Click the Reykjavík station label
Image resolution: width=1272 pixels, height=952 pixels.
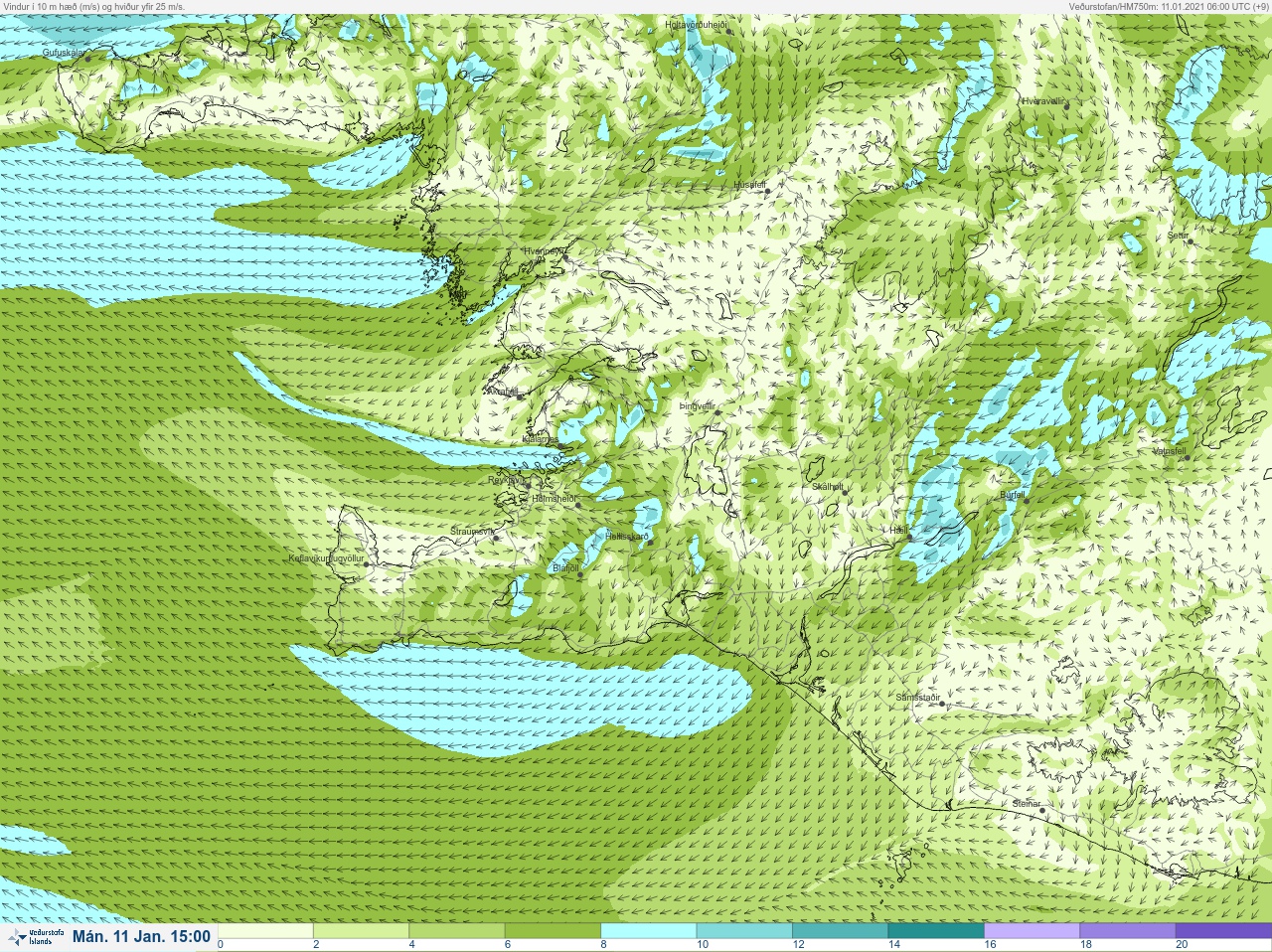coord(506,480)
